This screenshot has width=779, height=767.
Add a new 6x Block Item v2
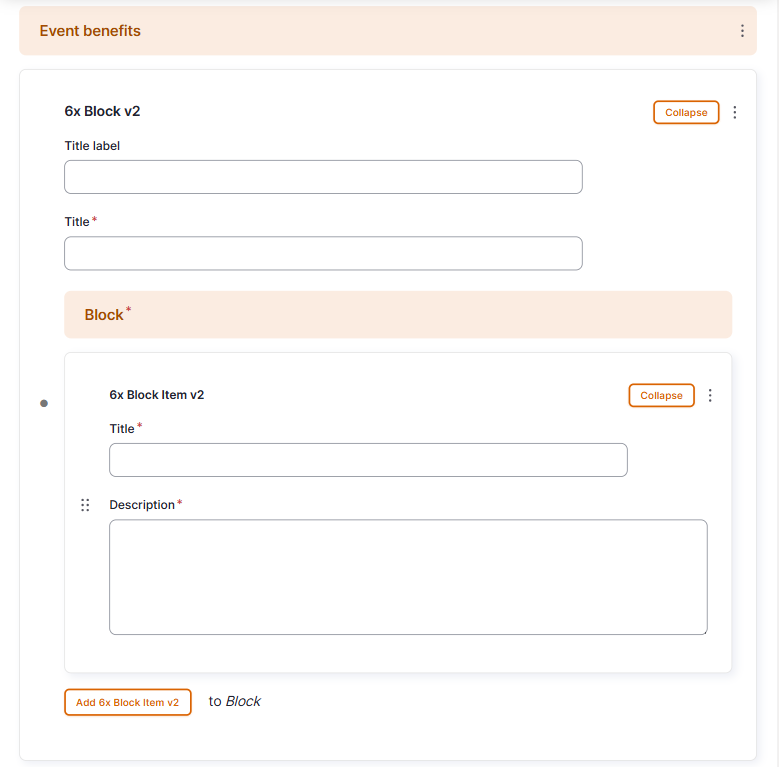[x=128, y=702]
